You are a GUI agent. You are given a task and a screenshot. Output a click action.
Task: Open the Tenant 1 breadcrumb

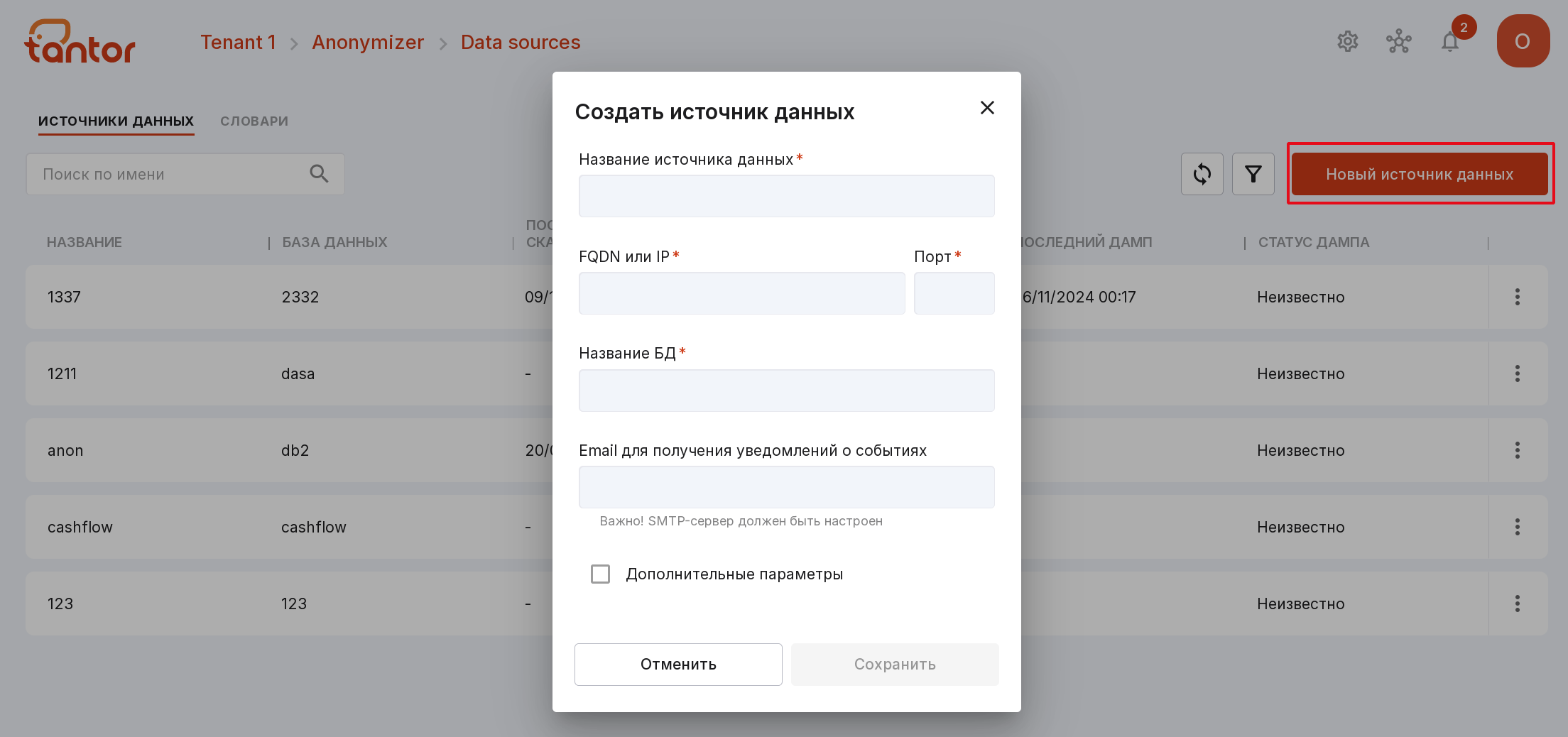[x=238, y=43]
